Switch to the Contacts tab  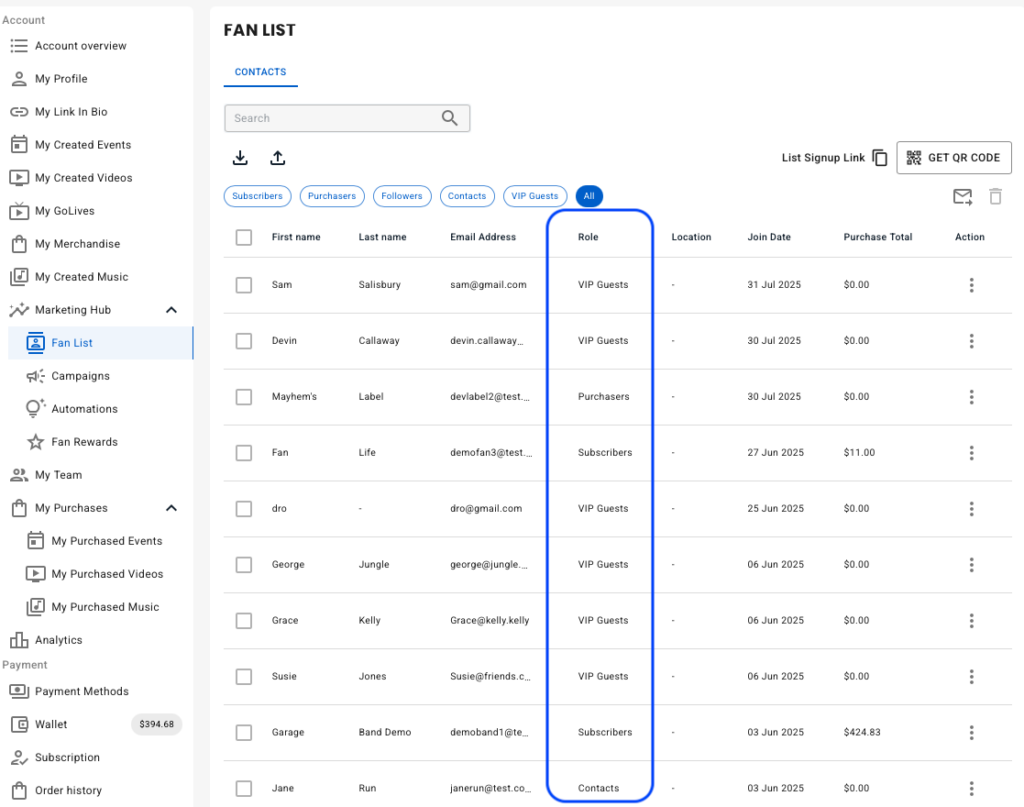click(x=260, y=72)
